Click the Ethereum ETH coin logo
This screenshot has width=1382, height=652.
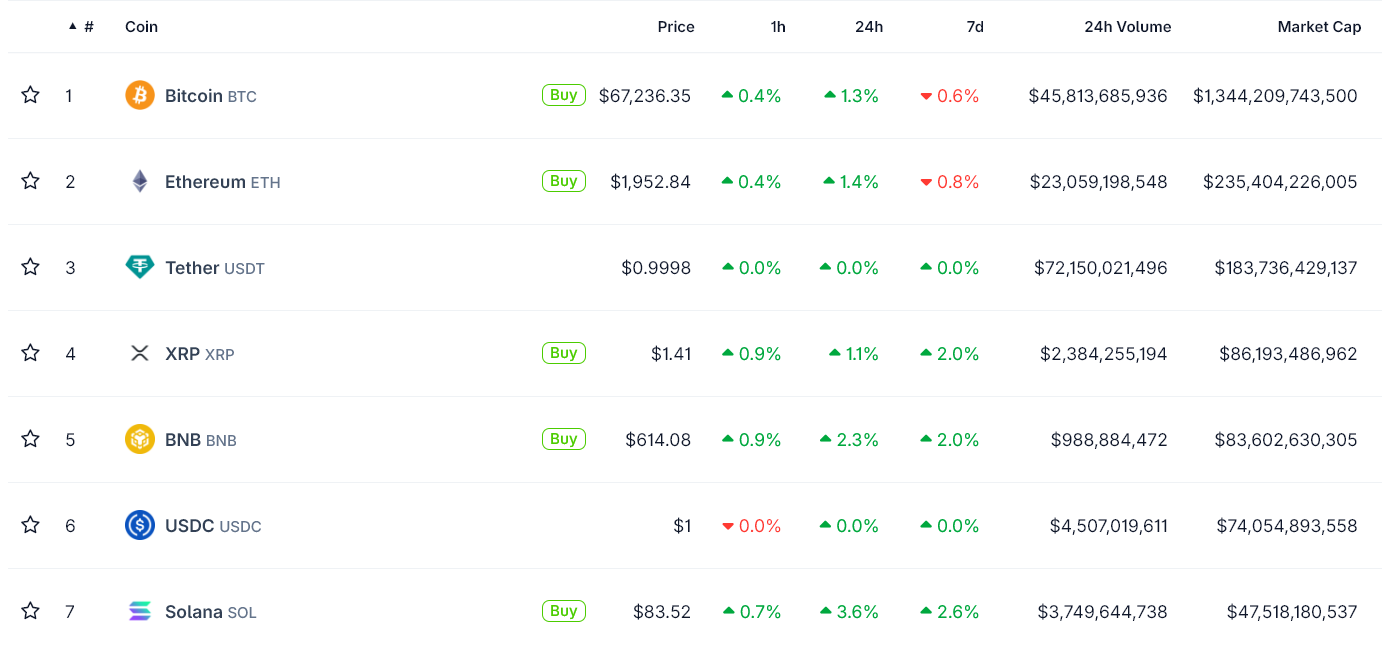click(139, 181)
